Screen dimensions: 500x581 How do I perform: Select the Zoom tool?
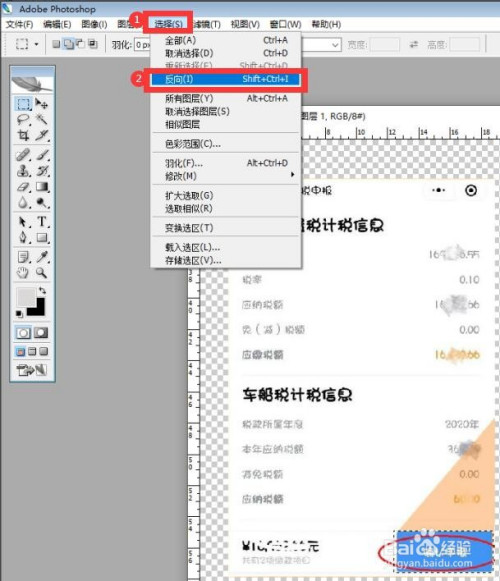coord(42,273)
